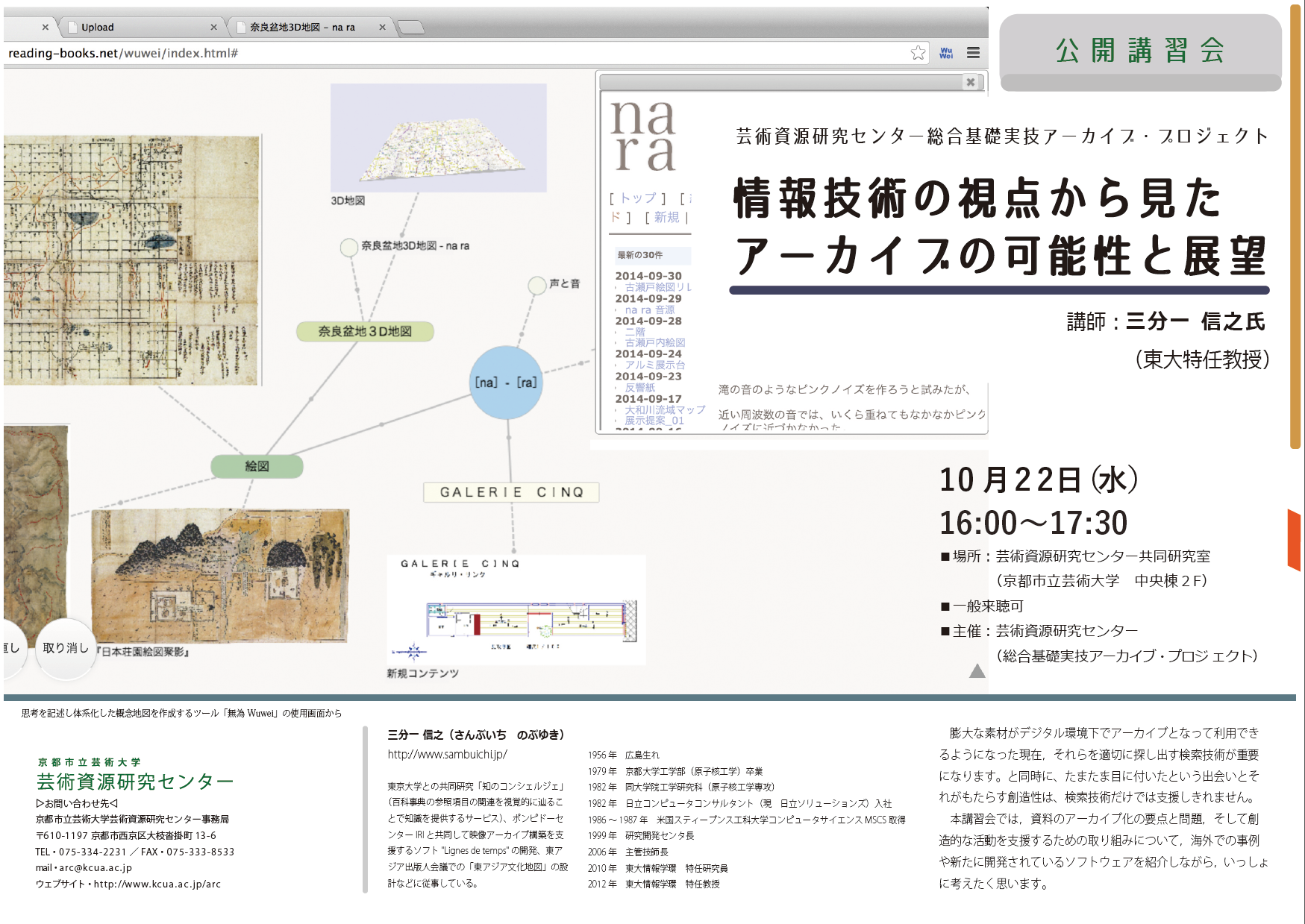Click the 一般来聴可 line
Screen dimensions: 1305x924
click(982, 606)
